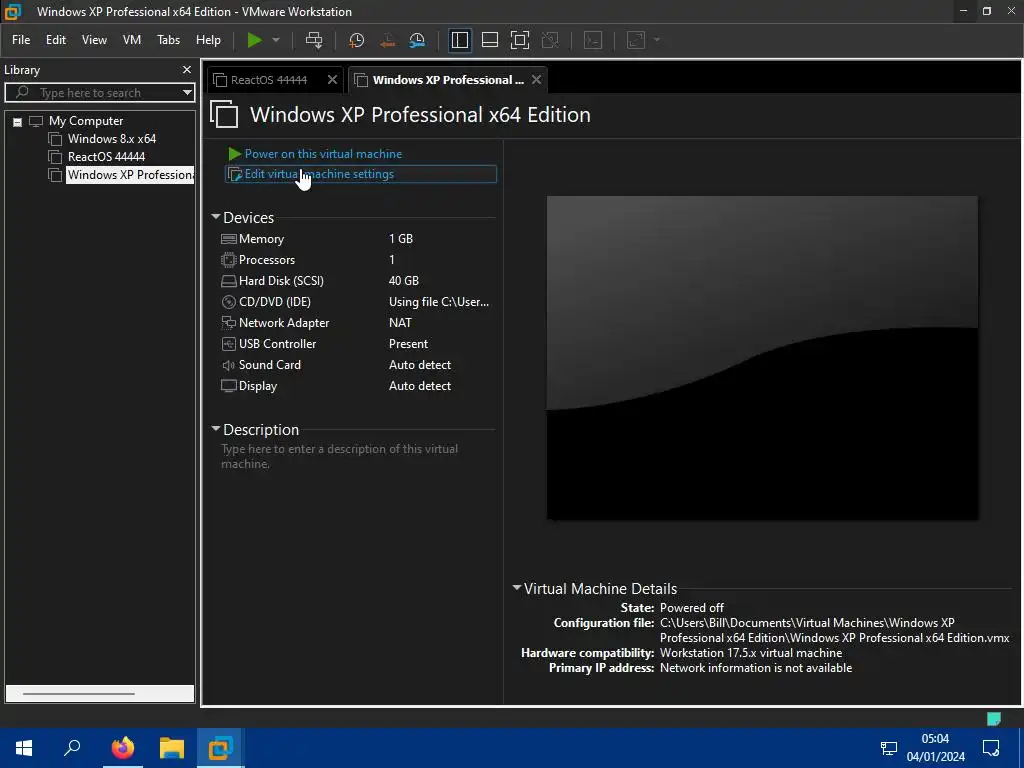The height and width of the screenshot is (768, 1024).
Task: Switch to the ReactOS 44444 tab
Action: point(269,80)
